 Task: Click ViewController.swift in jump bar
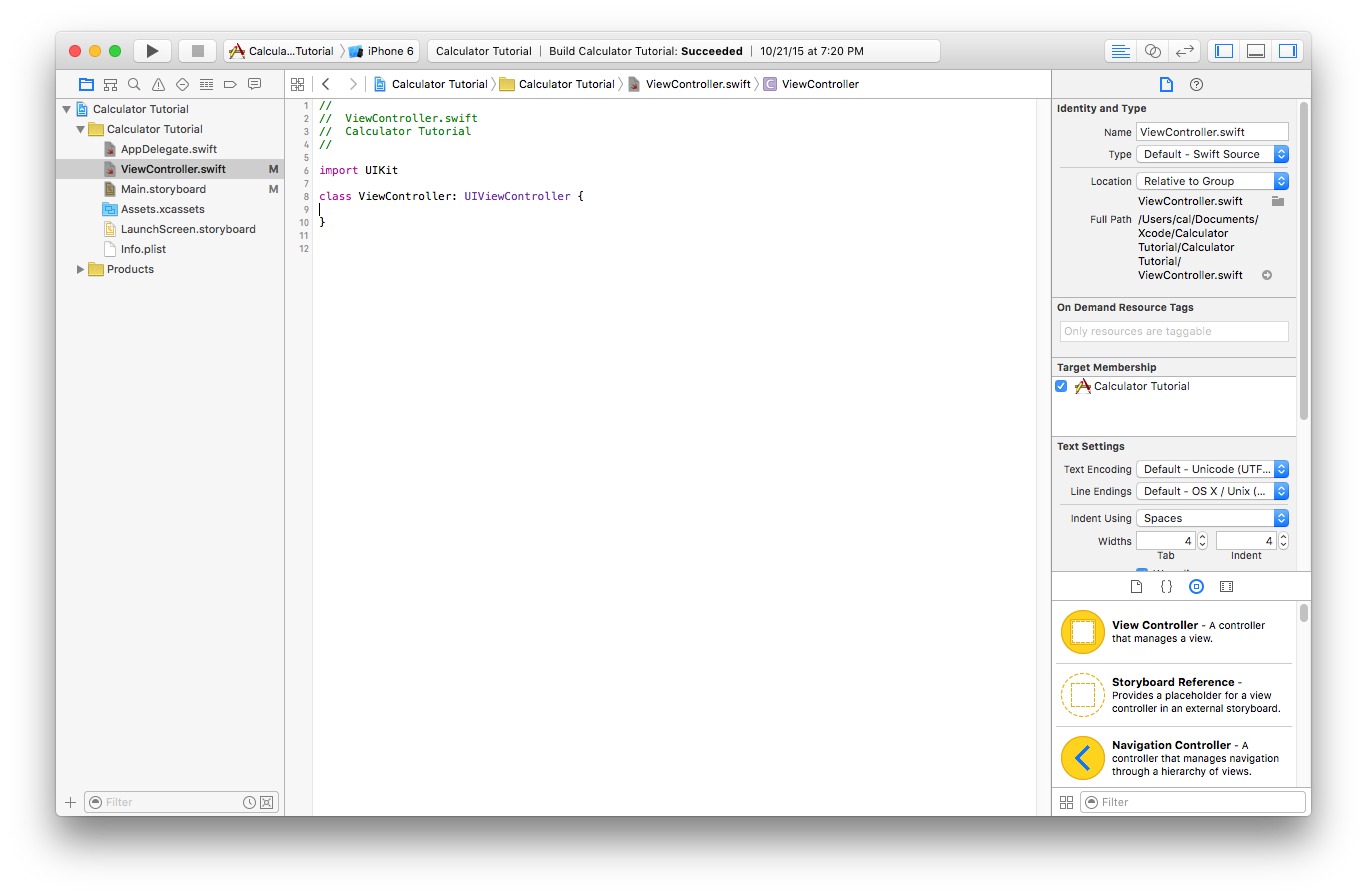pyautogui.click(x=689, y=84)
